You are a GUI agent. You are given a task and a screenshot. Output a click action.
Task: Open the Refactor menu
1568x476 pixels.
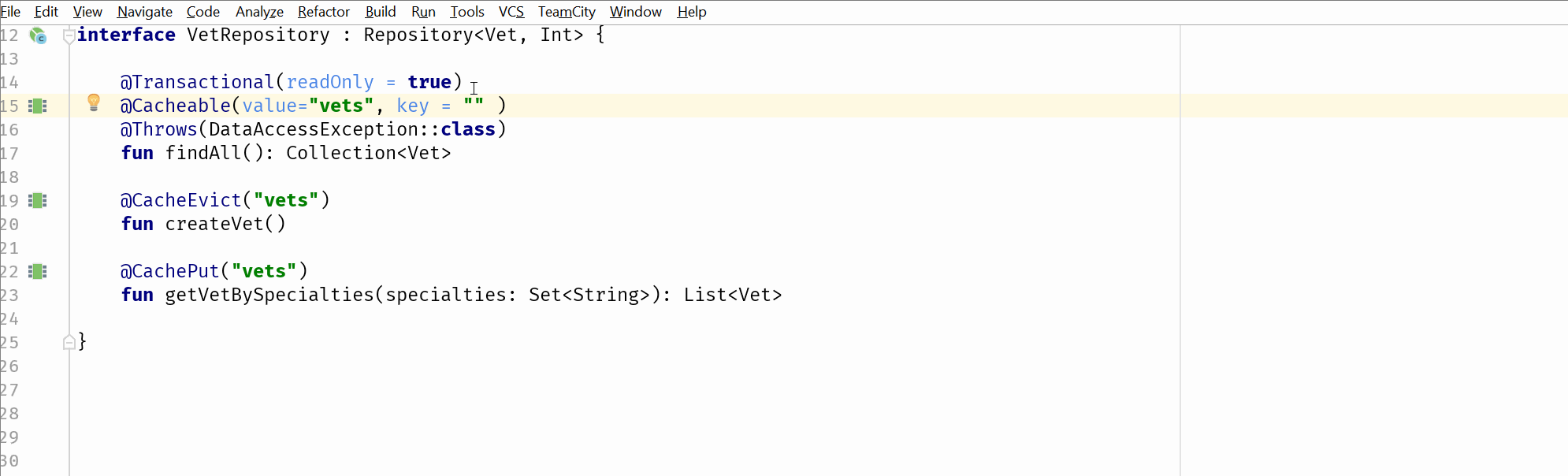[323, 12]
